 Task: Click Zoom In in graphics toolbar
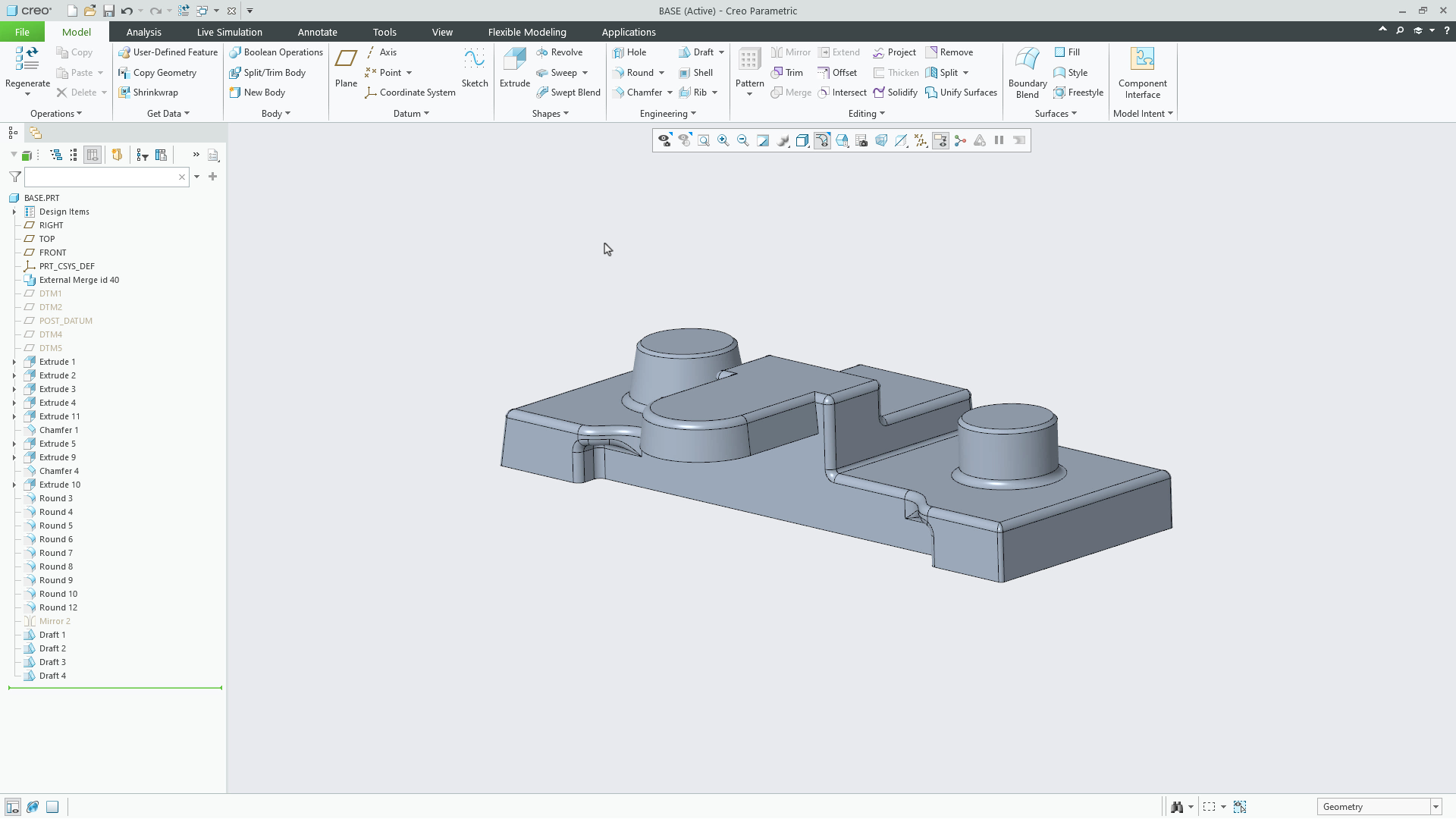pyautogui.click(x=723, y=140)
